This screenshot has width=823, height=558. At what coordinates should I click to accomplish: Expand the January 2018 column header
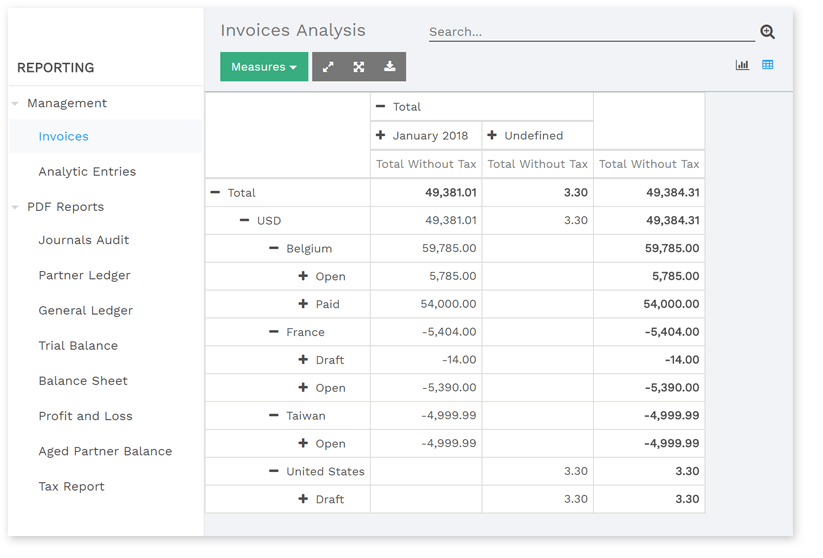click(380, 135)
